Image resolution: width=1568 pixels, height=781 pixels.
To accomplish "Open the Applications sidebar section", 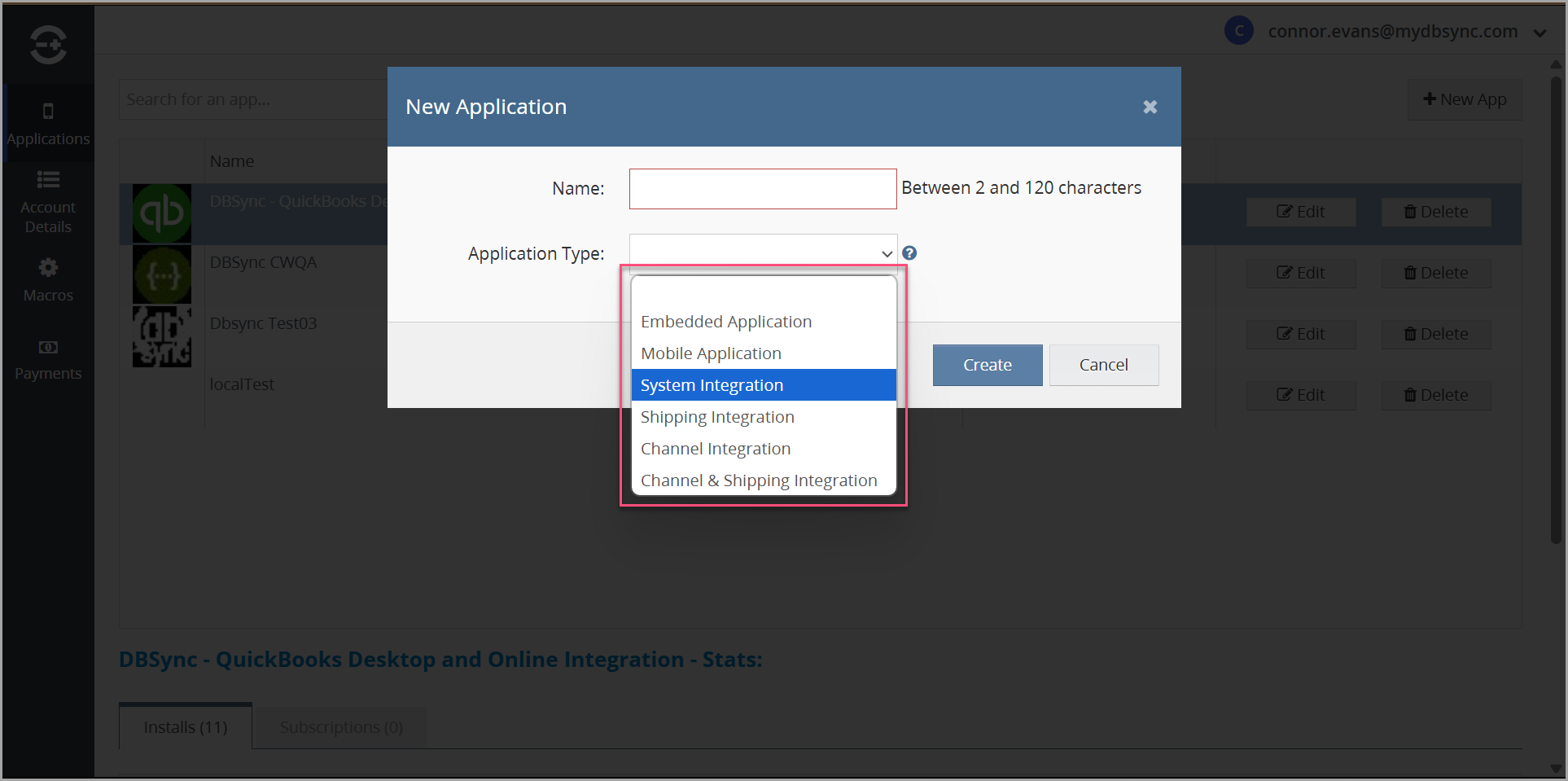I will (x=48, y=124).
